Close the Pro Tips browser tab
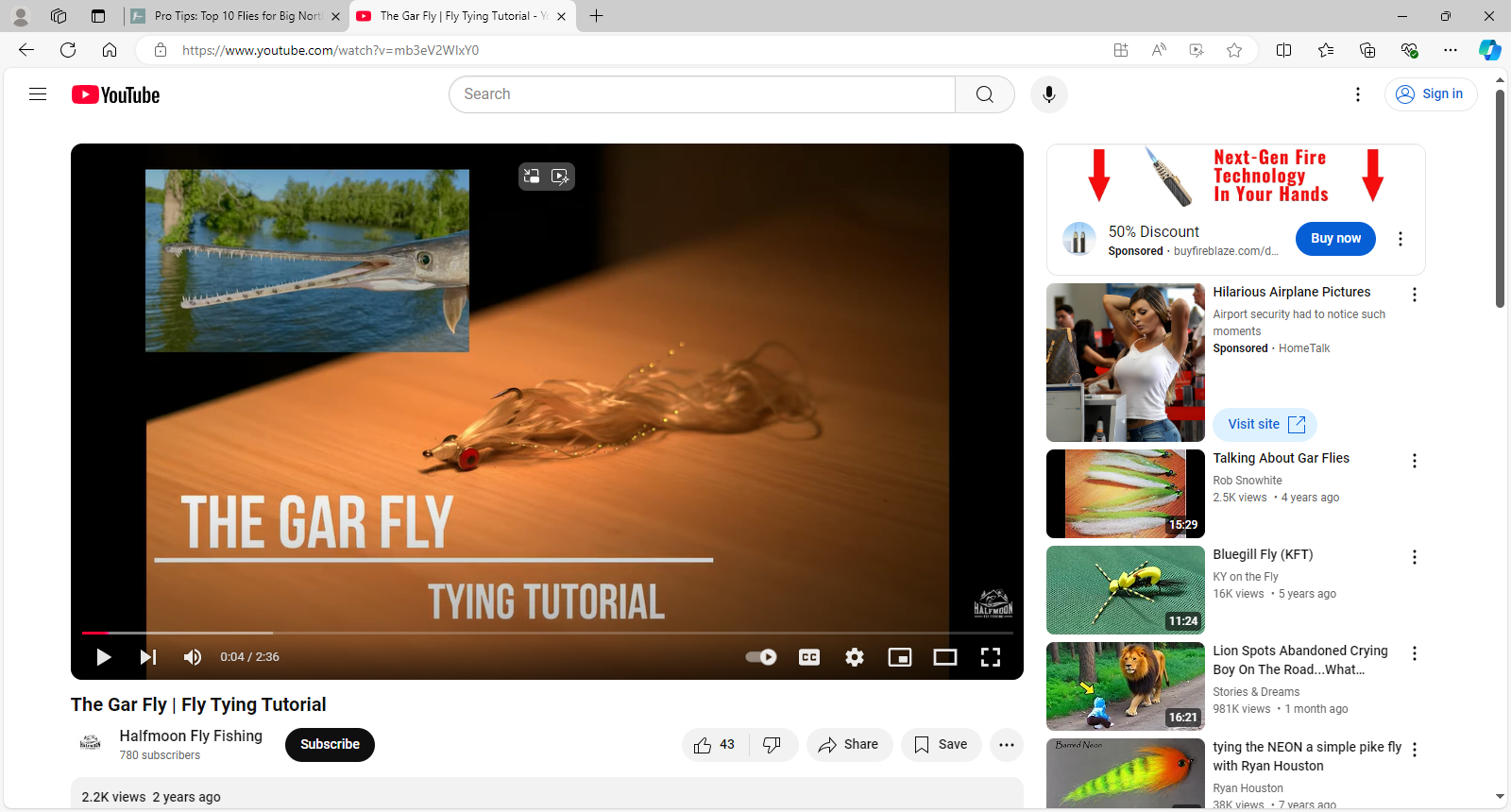 click(335, 16)
